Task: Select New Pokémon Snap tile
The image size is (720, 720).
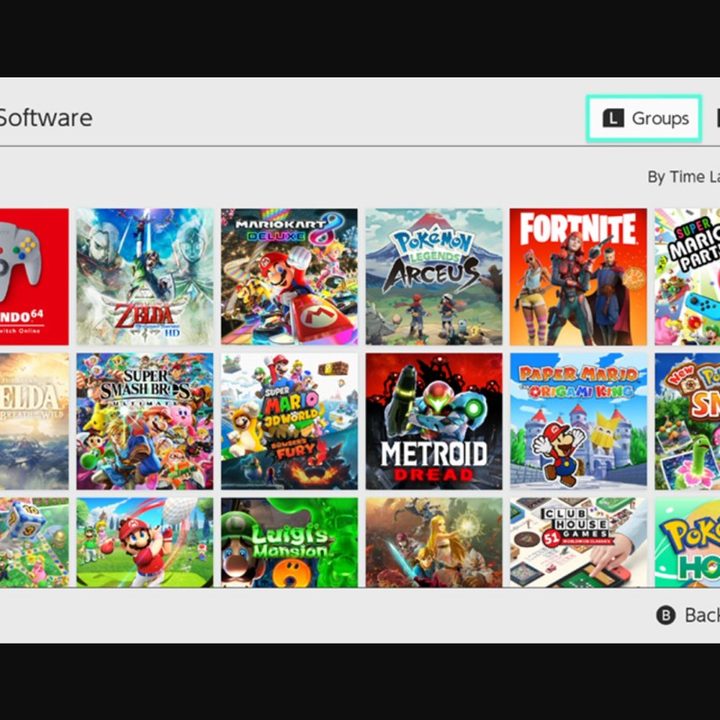Action: click(687, 421)
